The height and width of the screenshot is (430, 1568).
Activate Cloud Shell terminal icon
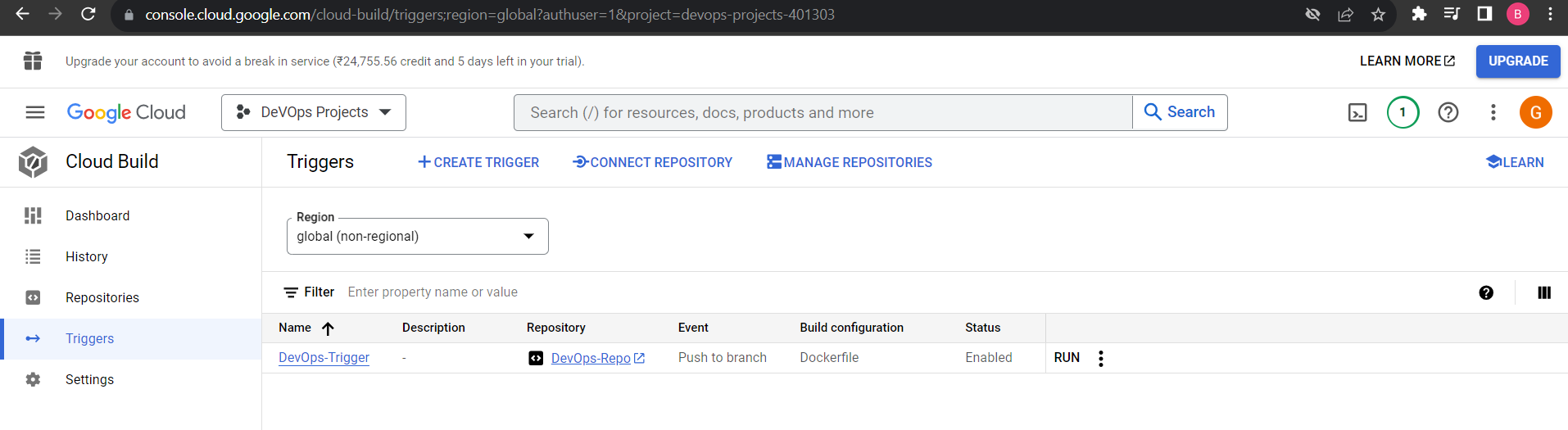click(x=1357, y=112)
